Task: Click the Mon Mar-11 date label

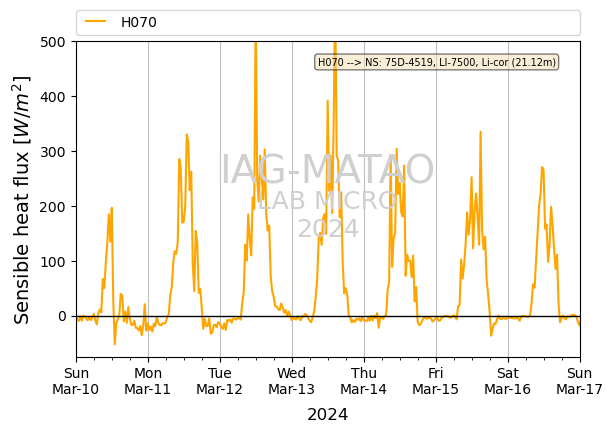Action: click(x=148, y=381)
